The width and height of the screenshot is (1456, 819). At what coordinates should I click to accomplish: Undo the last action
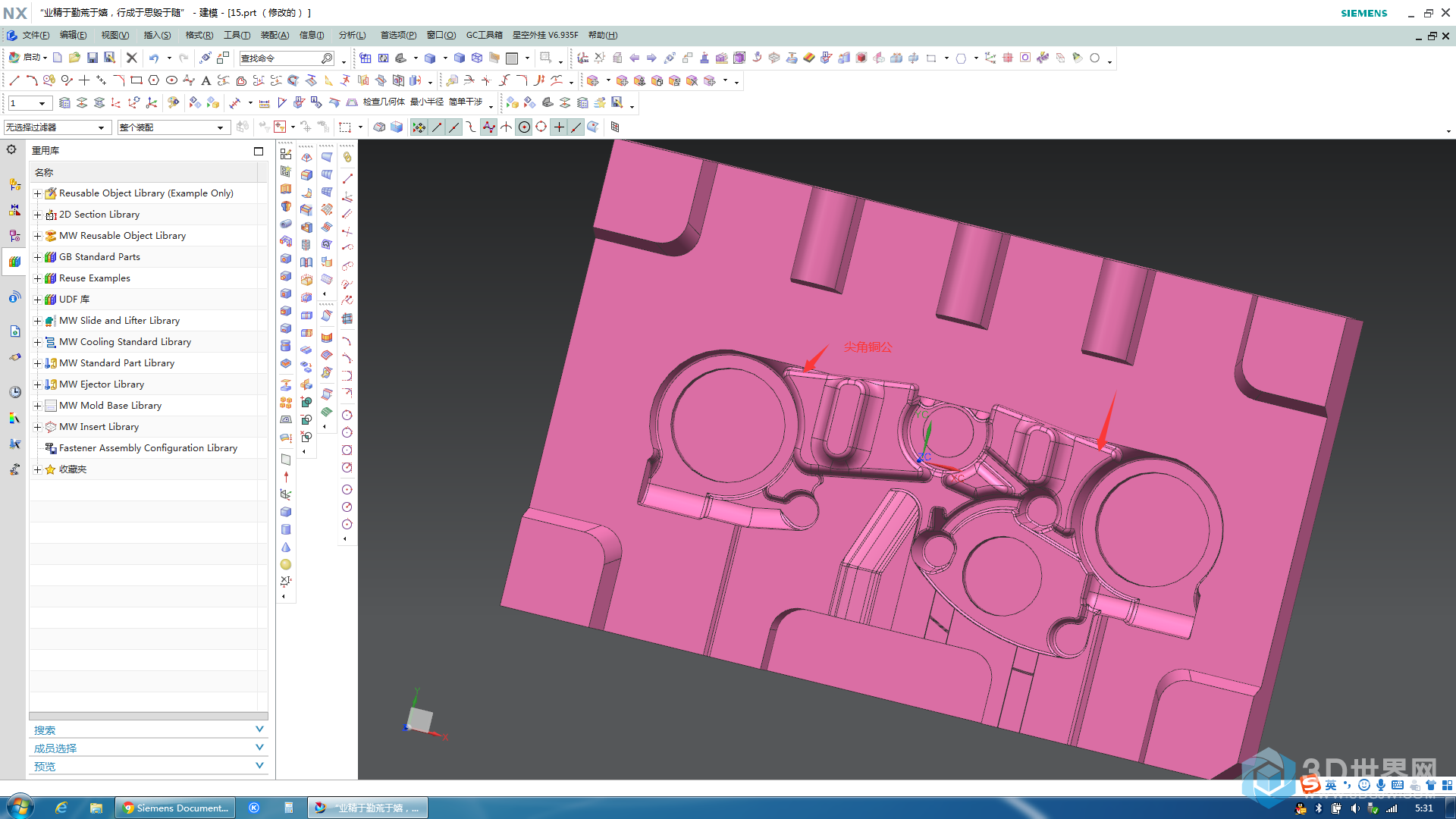click(154, 58)
